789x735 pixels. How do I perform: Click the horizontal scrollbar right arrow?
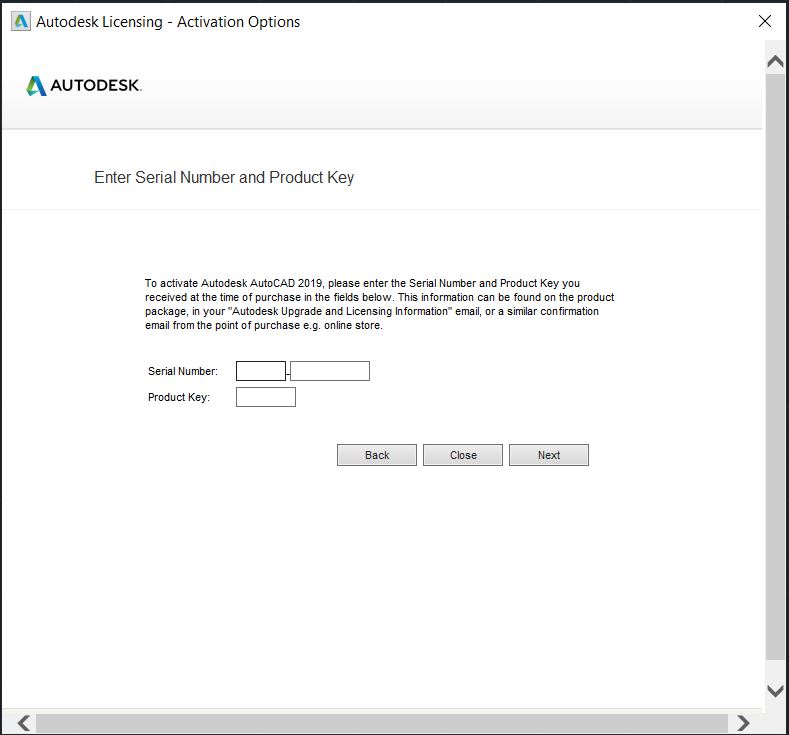click(742, 722)
